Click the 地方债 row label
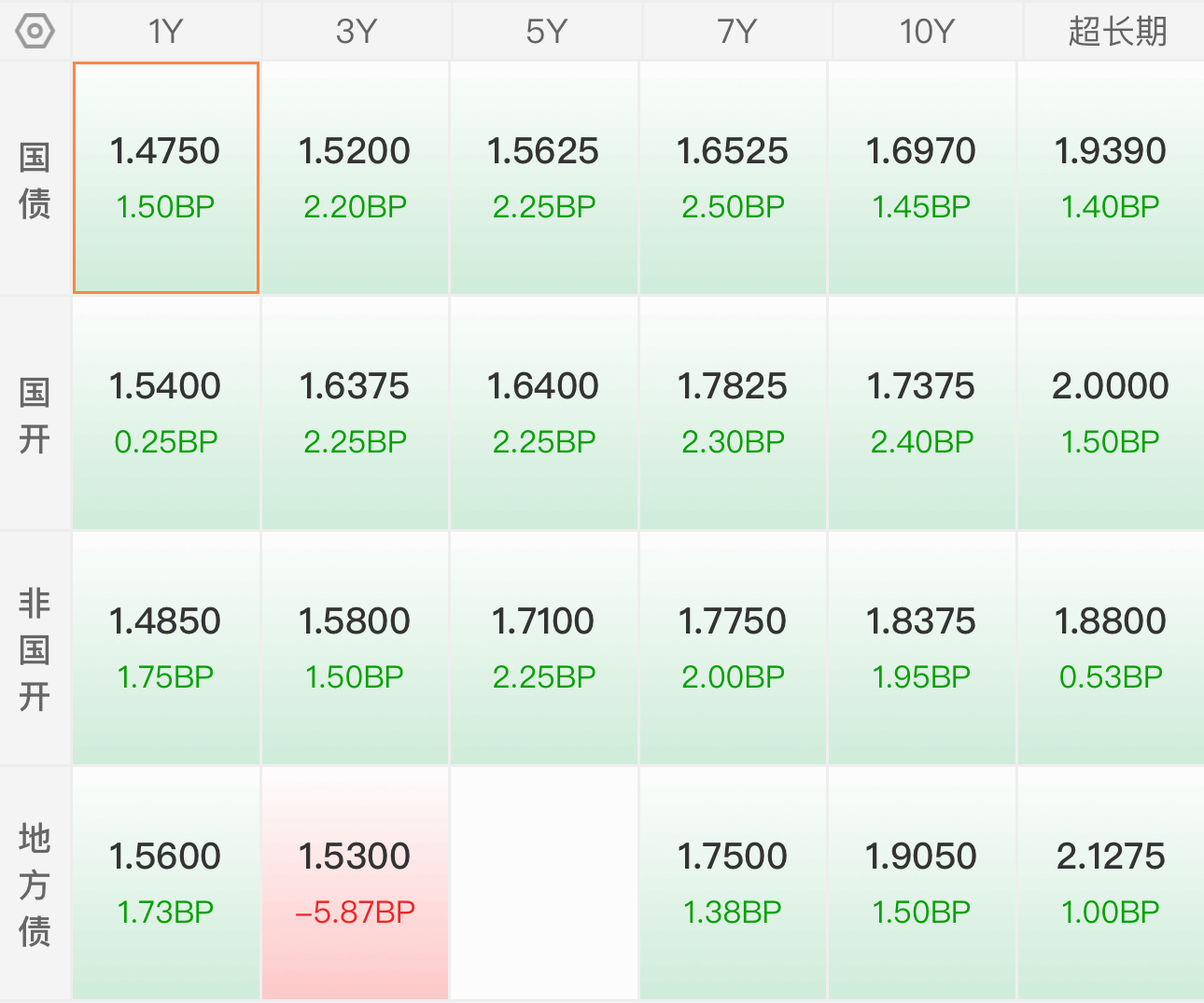 tap(35, 885)
